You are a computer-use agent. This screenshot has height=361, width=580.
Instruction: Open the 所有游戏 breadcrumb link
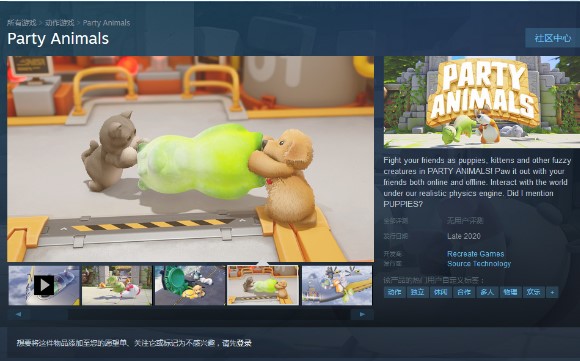(x=22, y=23)
